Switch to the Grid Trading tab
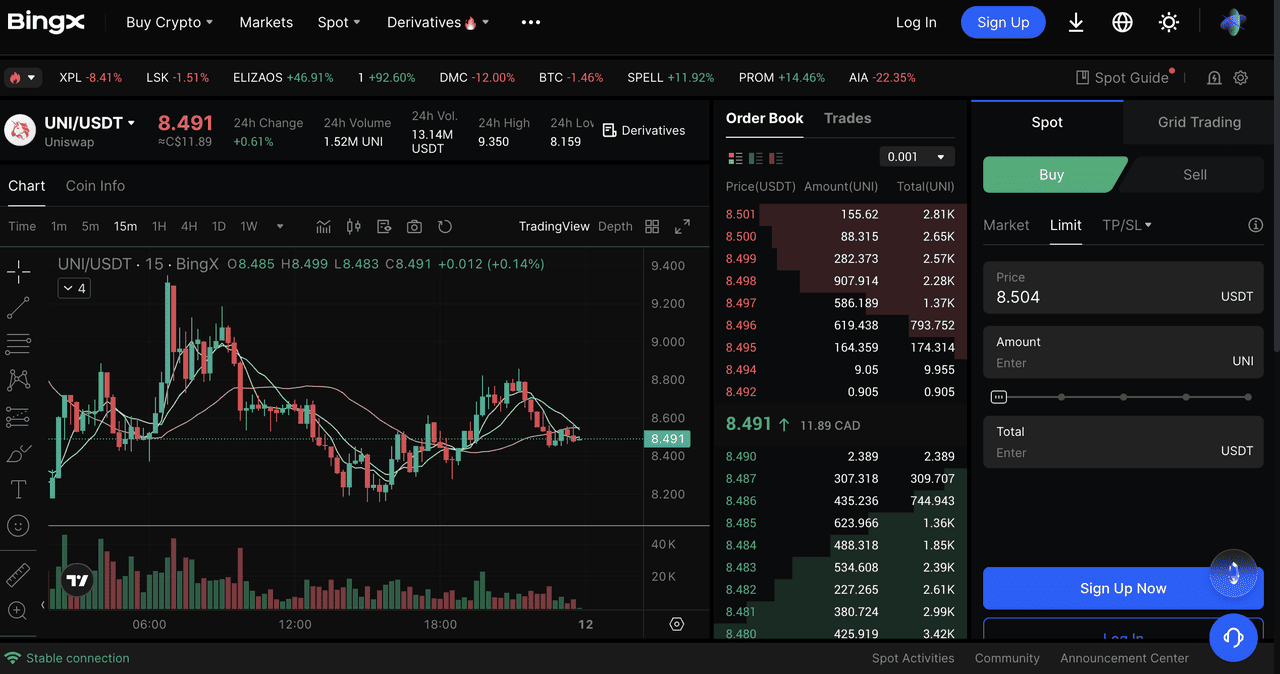 (x=1198, y=122)
